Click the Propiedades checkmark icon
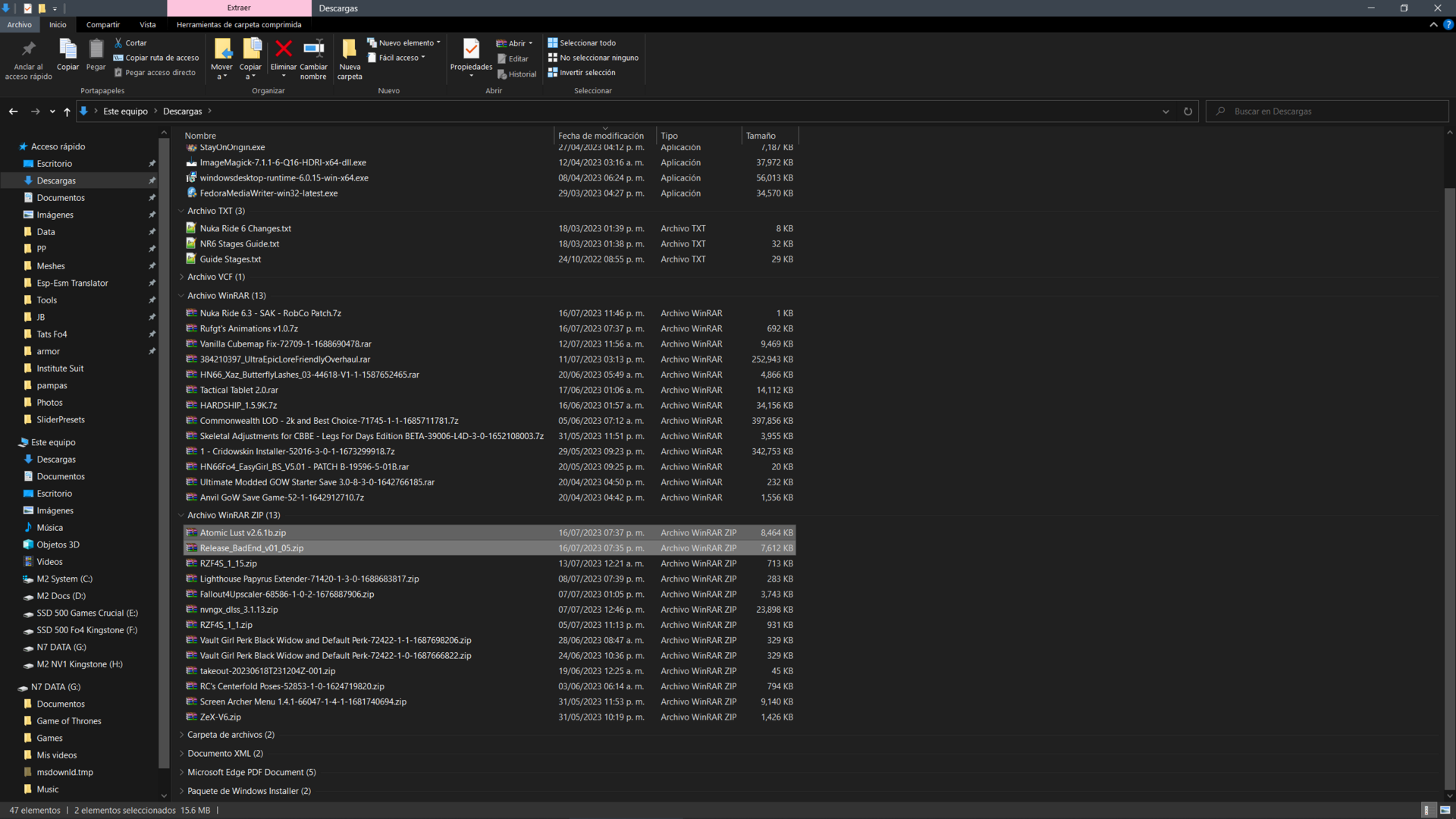The image size is (1456, 819). [471, 49]
